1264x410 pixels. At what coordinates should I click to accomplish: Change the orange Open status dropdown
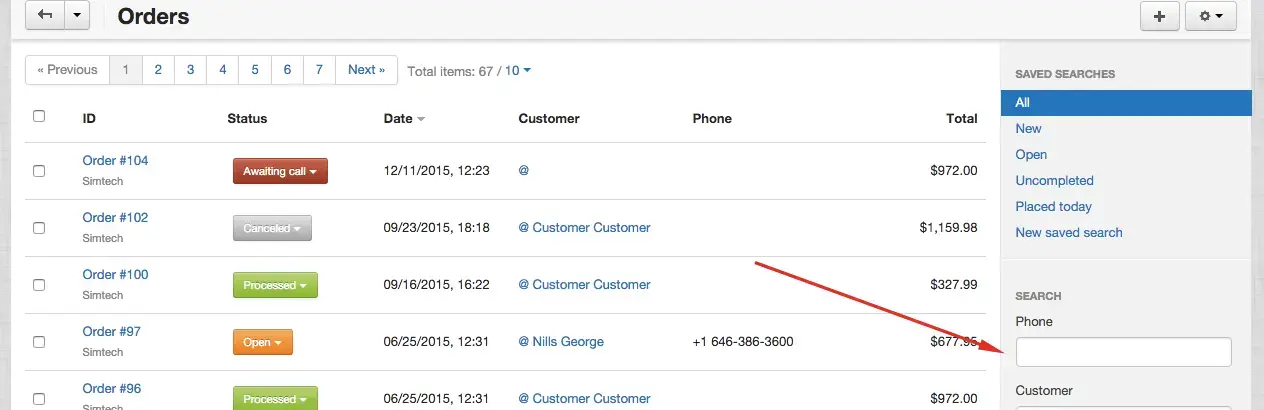(262, 342)
